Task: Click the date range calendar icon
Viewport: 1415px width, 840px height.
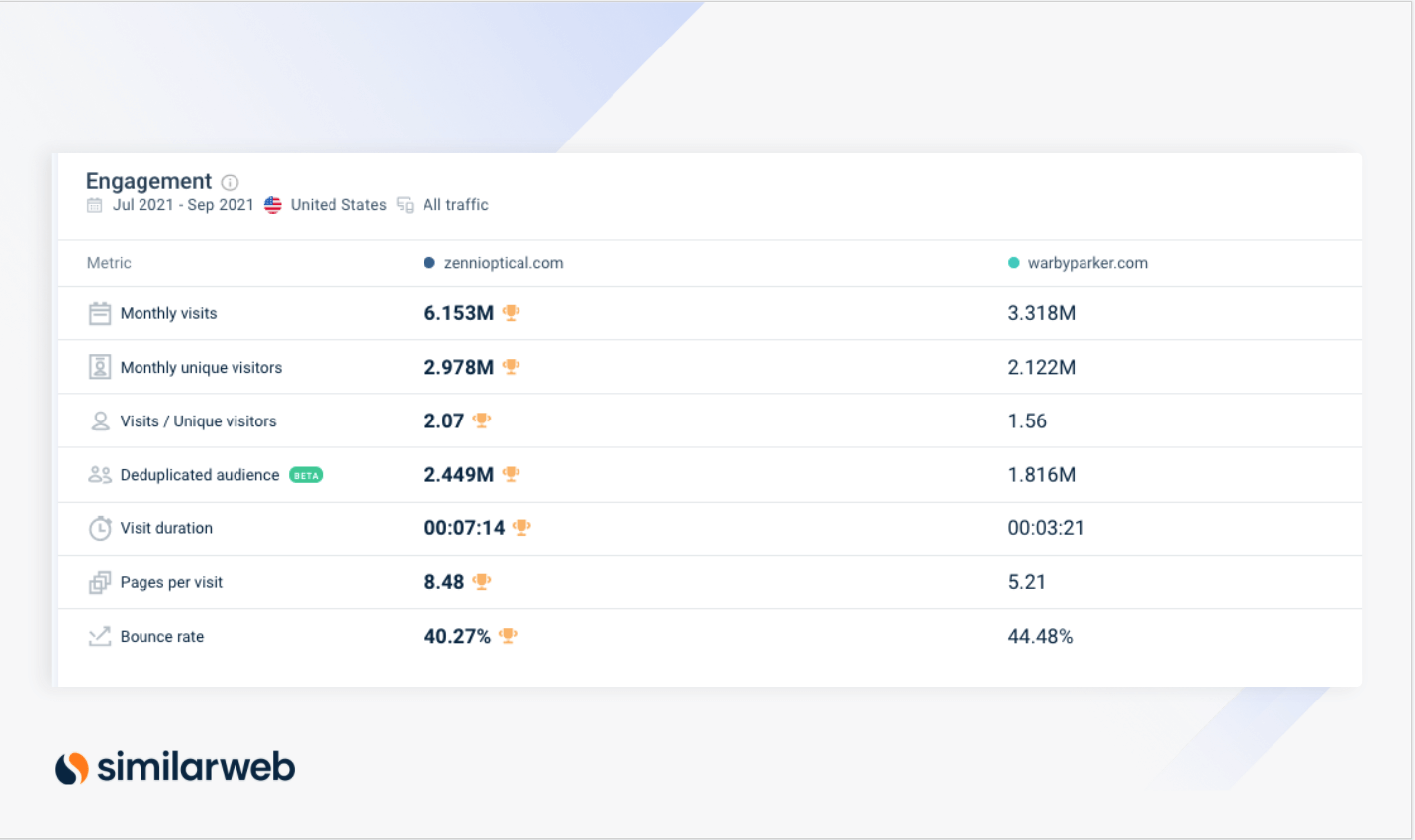Action: pyautogui.click(x=93, y=204)
